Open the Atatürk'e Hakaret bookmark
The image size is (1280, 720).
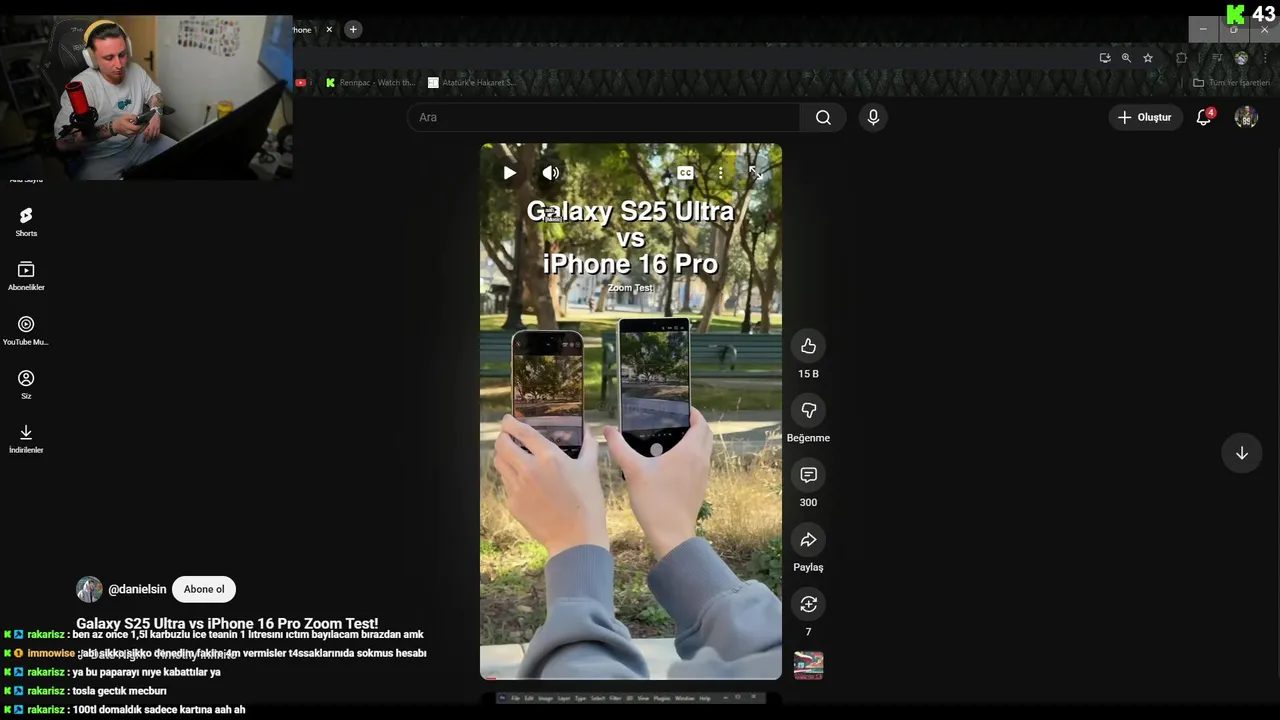[472, 82]
